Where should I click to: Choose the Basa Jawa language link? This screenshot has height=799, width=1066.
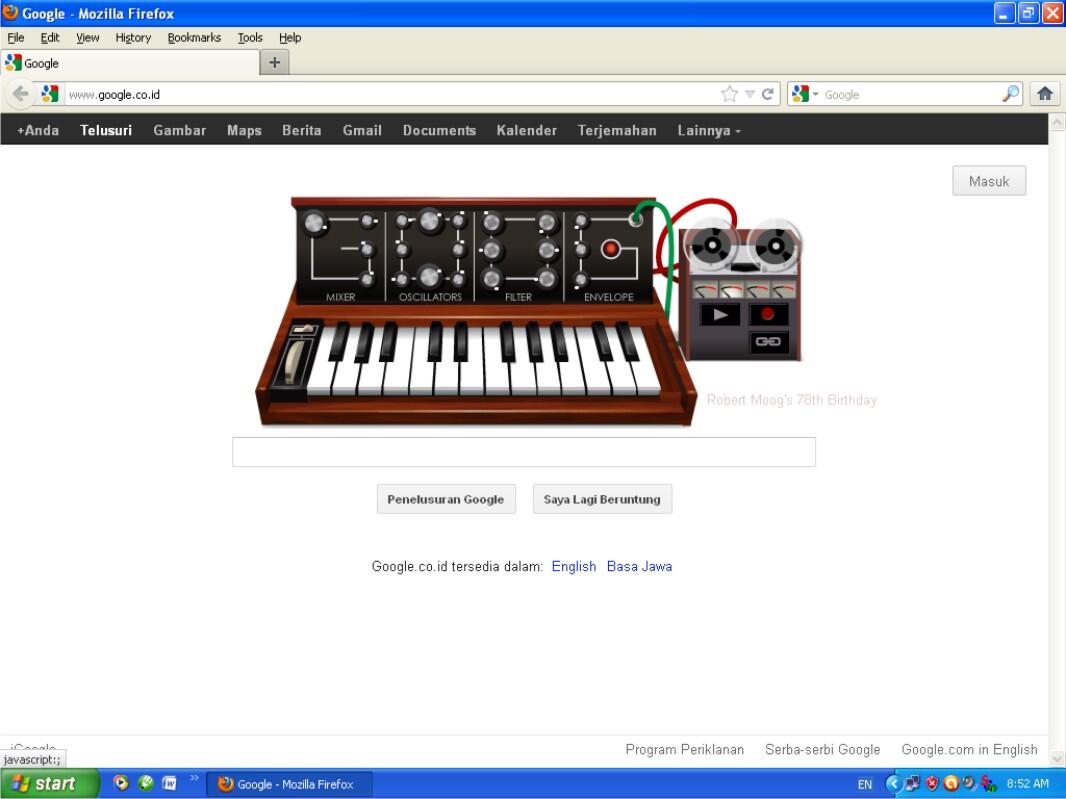tap(639, 566)
